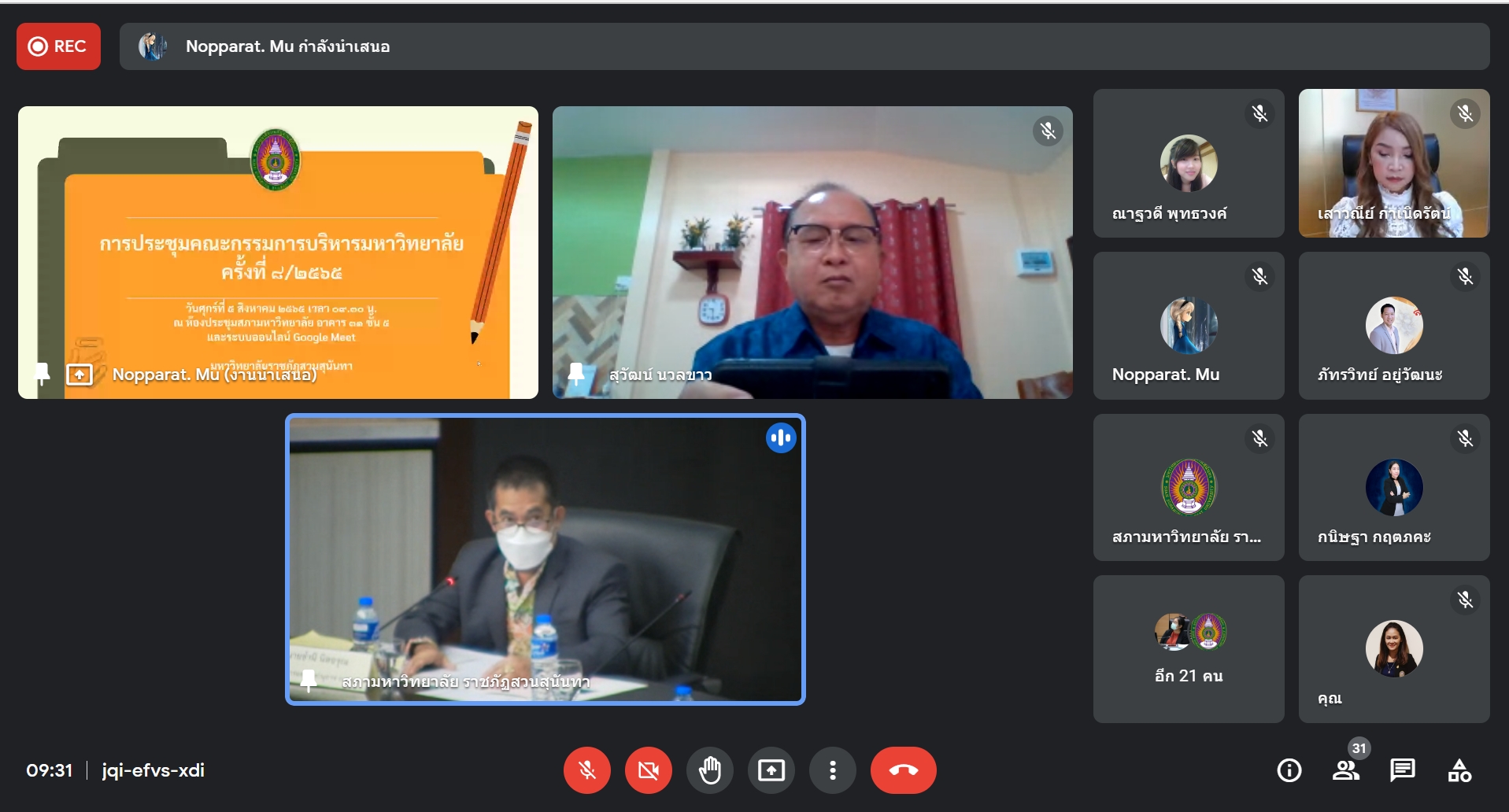The image size is (1509, 812).
Task: Open the 'Nopparat. Mu กำลังนำเสนอ' presenting banner
Action: 804,46
